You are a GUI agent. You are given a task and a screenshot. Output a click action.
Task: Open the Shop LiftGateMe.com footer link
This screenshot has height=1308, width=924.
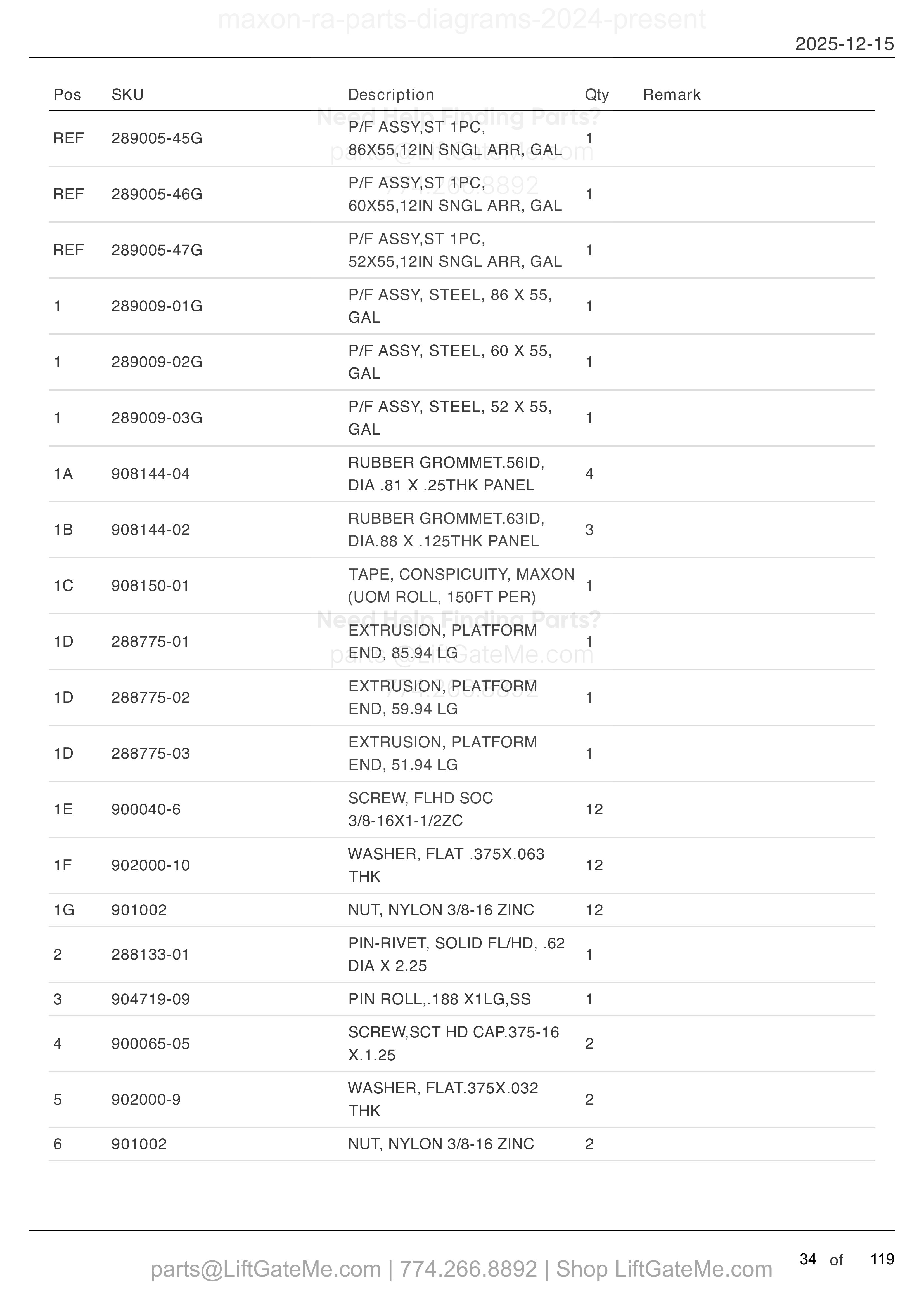coord(664,1269)
